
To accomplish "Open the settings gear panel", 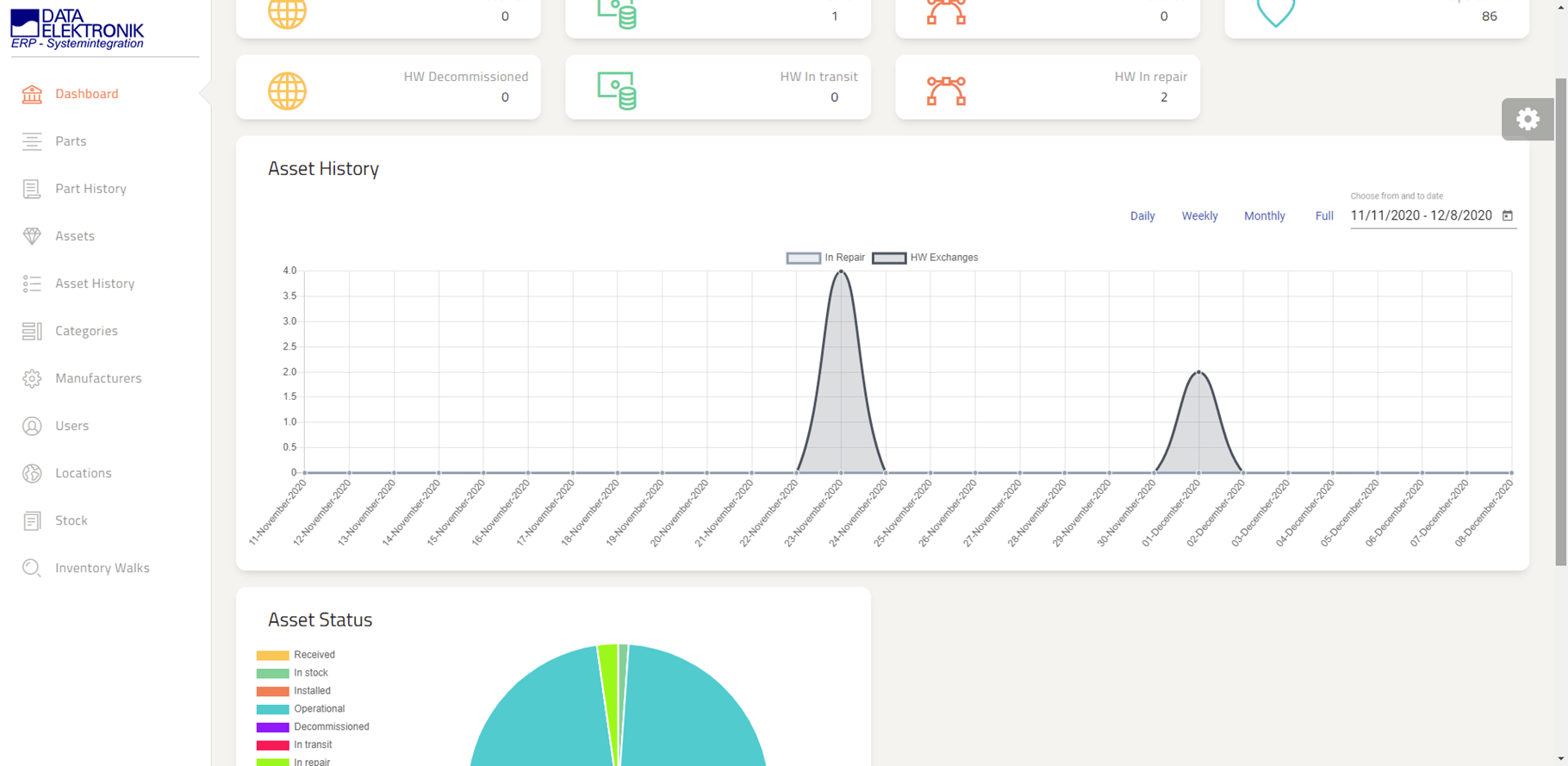I will [1528, 119].
